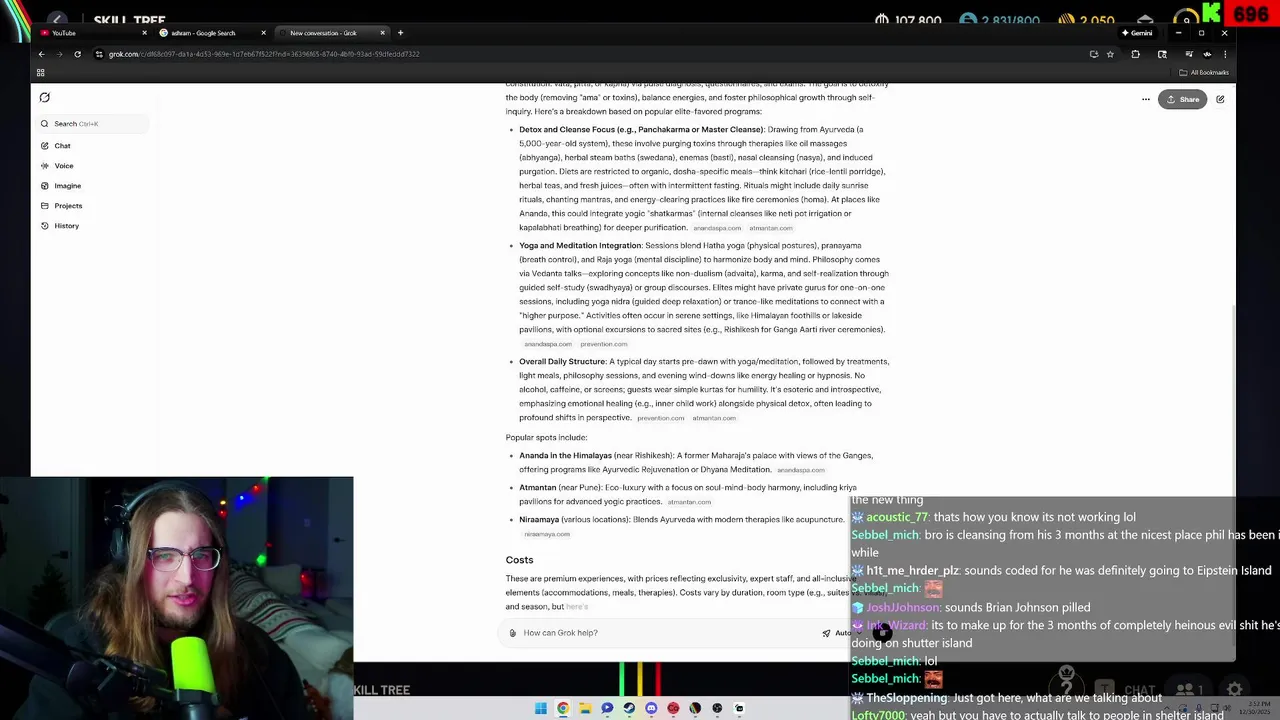Screen dimensions: 1280x720
Task: Click the attach file paperclip icon
Action: pos(512,633)
